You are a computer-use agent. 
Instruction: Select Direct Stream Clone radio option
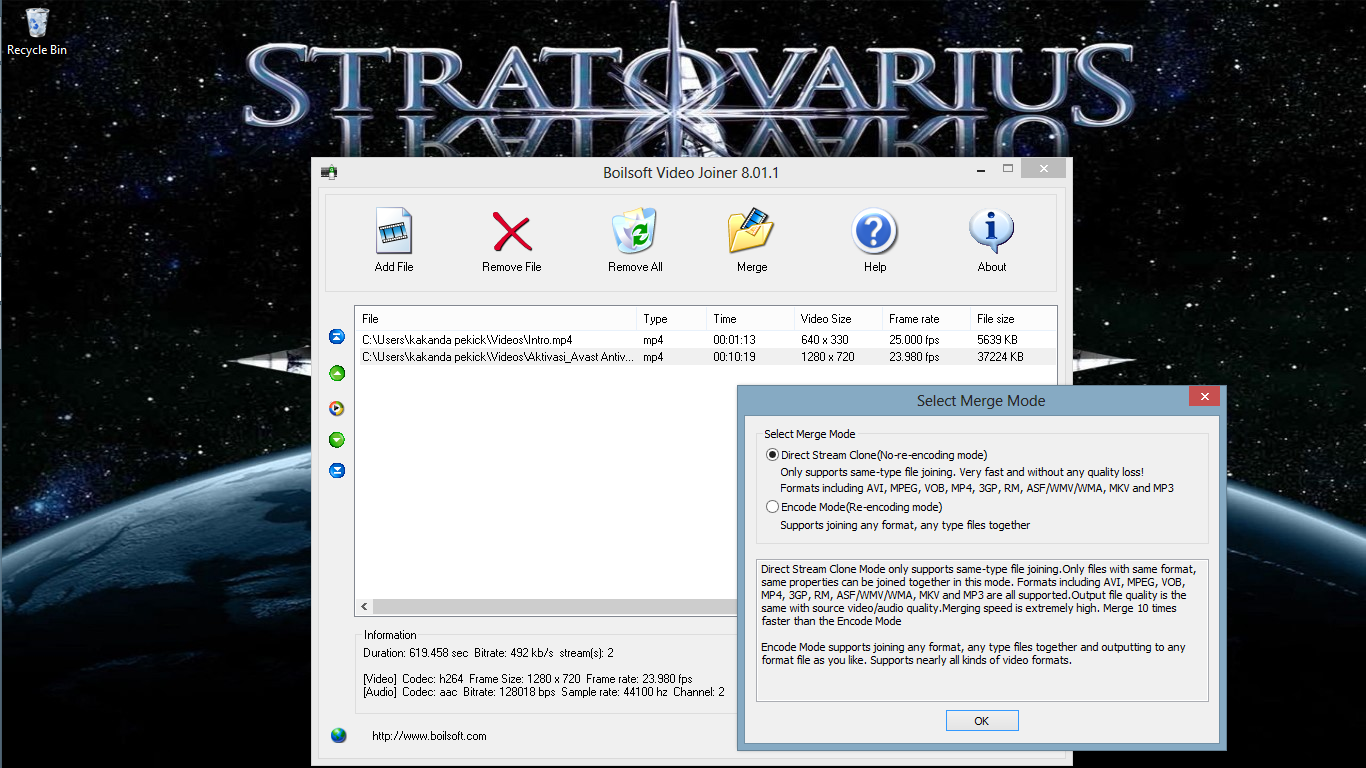772,455
